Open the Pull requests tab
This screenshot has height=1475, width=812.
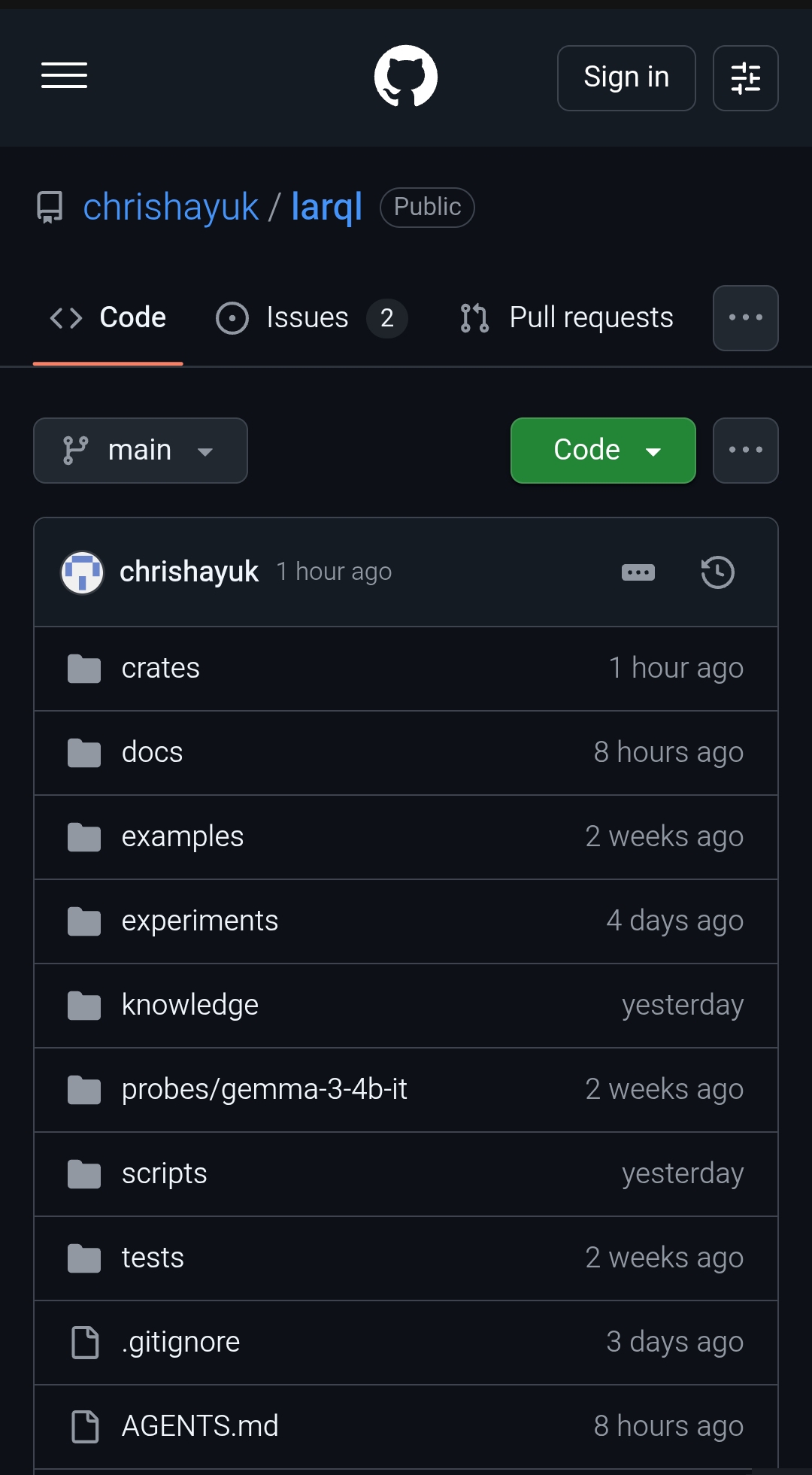pos(567,318)
